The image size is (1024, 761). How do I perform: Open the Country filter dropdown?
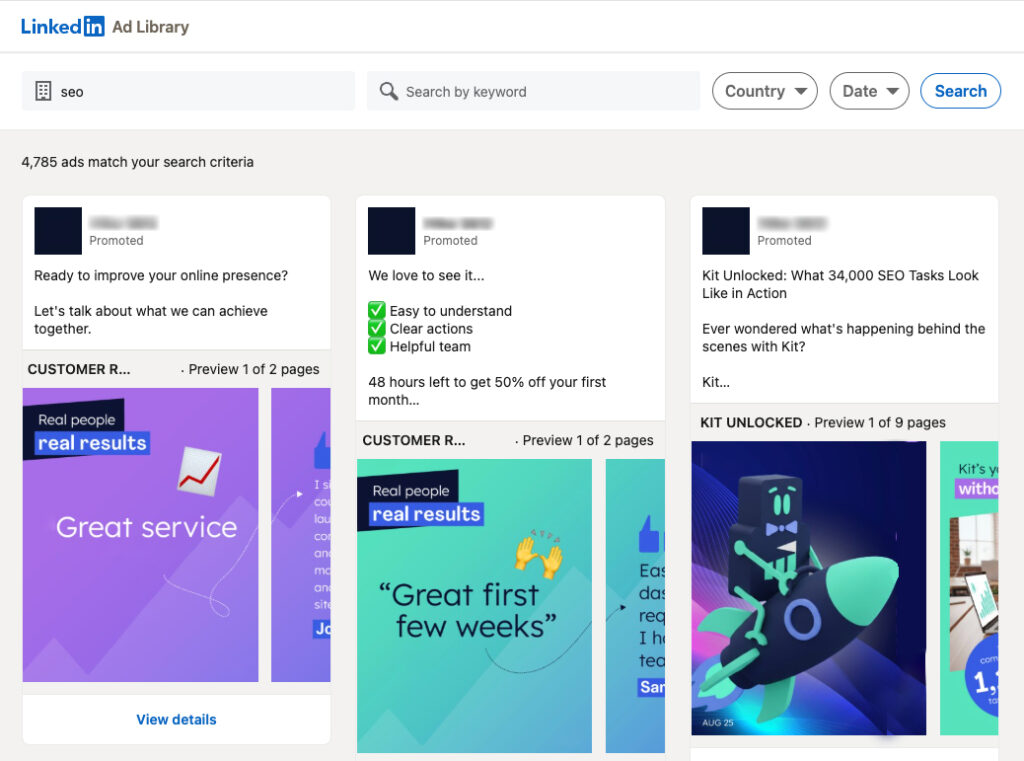(x=764, y=91)
